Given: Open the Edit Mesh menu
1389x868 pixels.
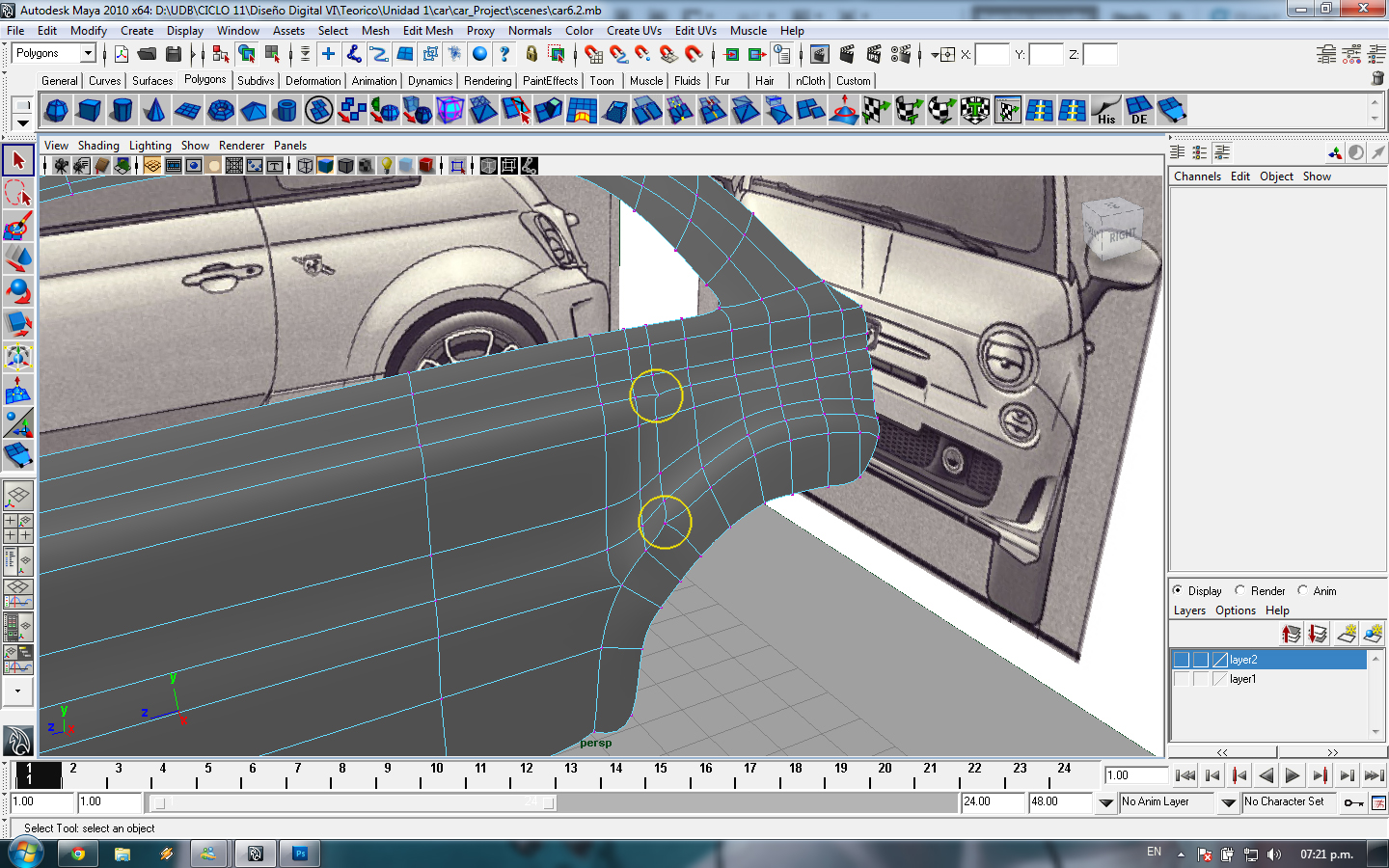Looking at the screenshot, I should click(x=427, y=31).
